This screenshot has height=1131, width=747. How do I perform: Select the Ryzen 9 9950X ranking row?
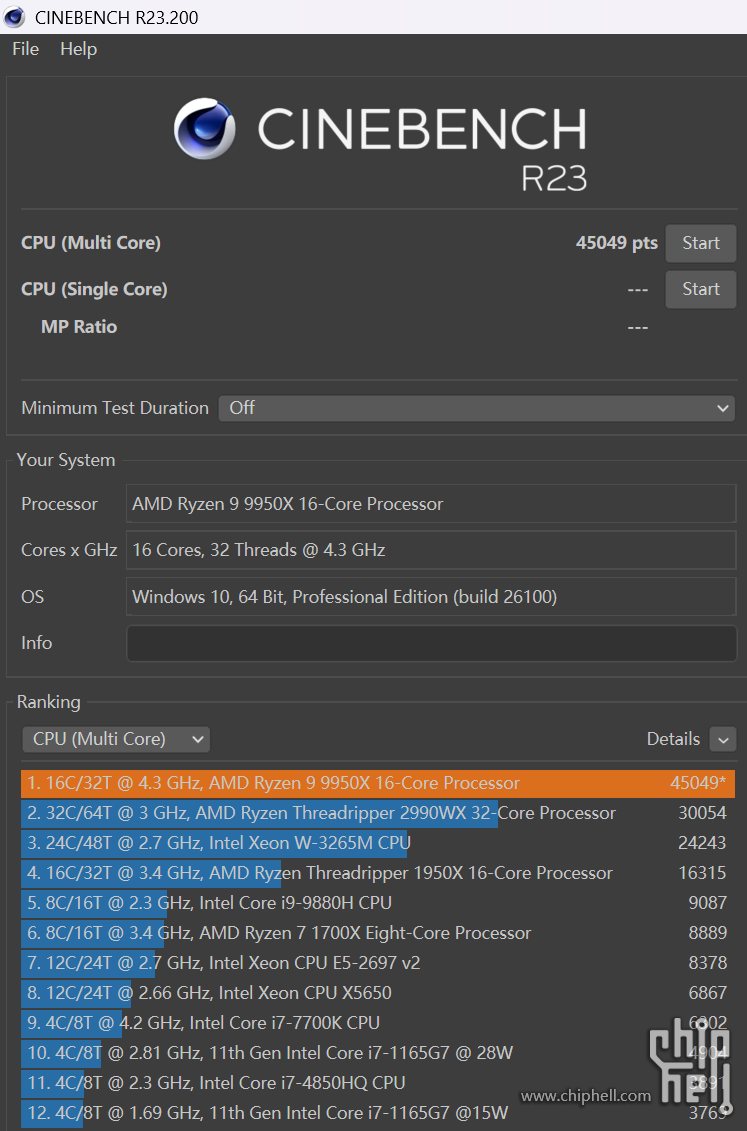click(378, 783)
